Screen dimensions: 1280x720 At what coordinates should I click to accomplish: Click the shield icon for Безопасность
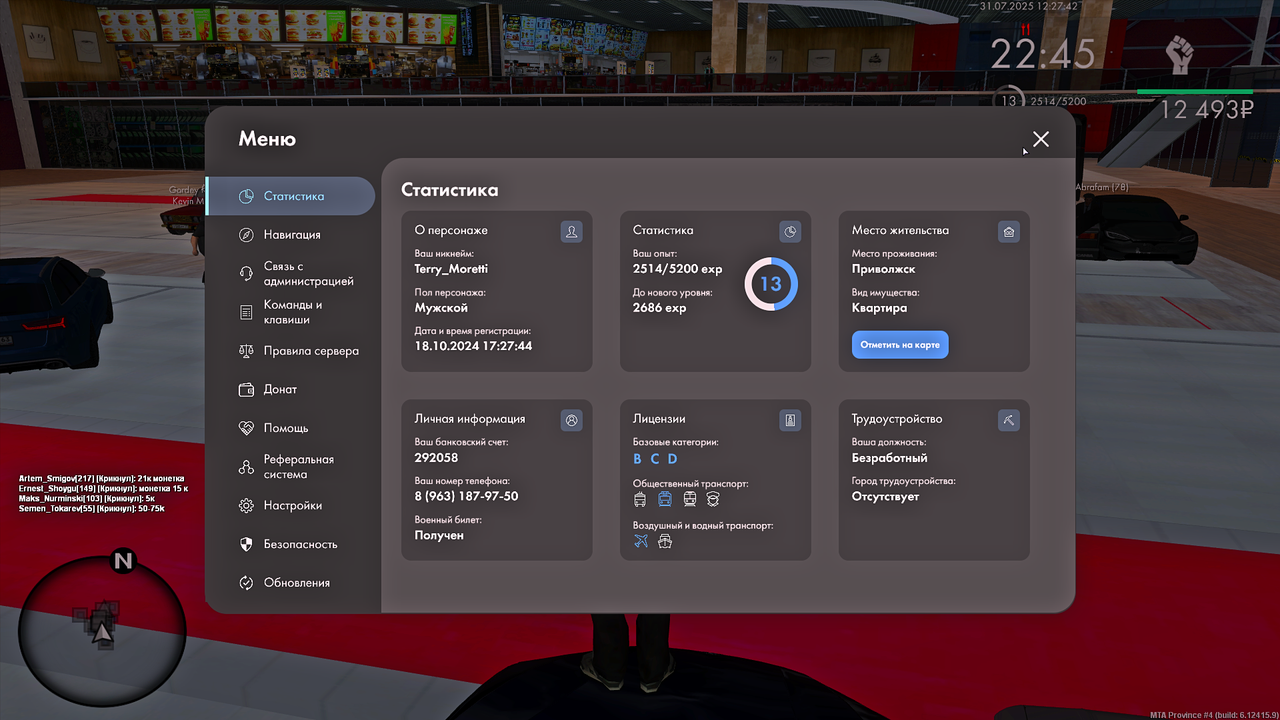pyautogui.click(x=246, y=544)
